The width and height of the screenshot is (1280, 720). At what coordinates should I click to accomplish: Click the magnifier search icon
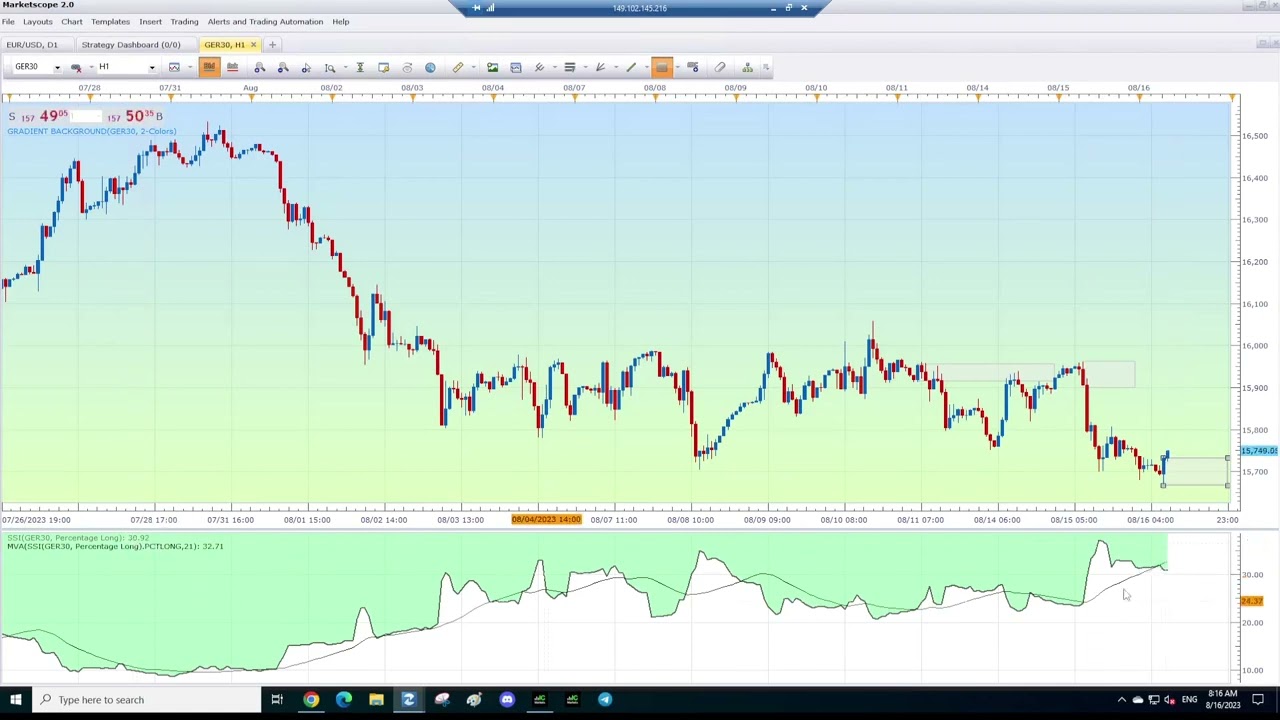tap(330, 68)
